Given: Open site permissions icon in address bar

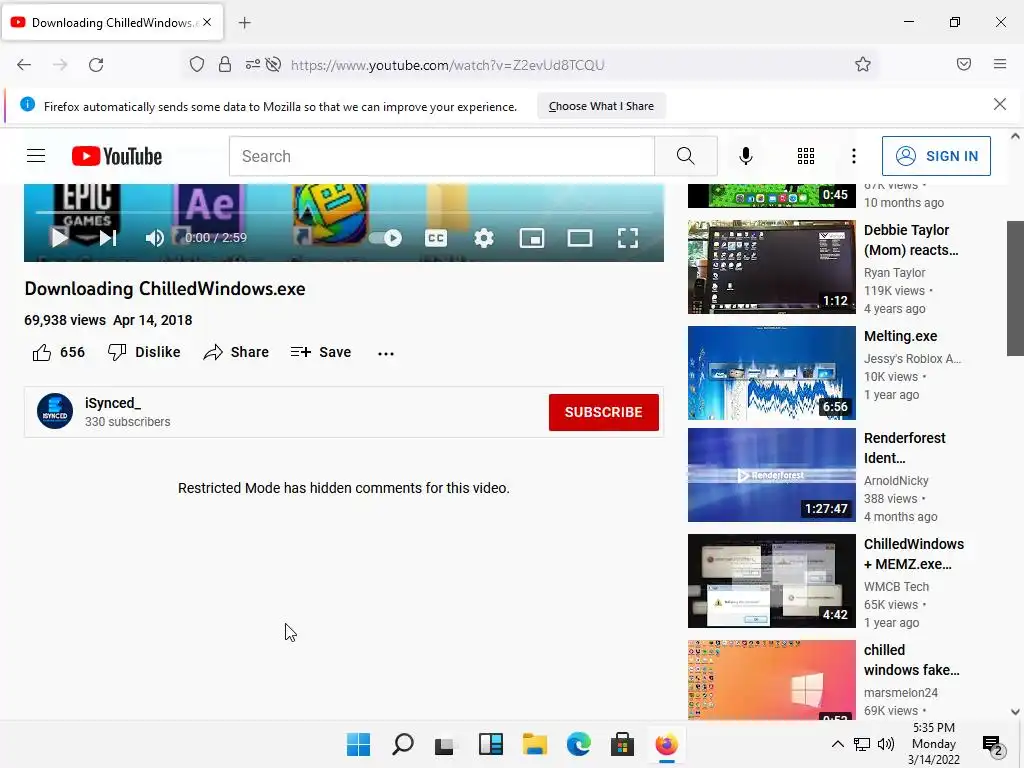Looking at the screenshot, I should coord(252,64).
